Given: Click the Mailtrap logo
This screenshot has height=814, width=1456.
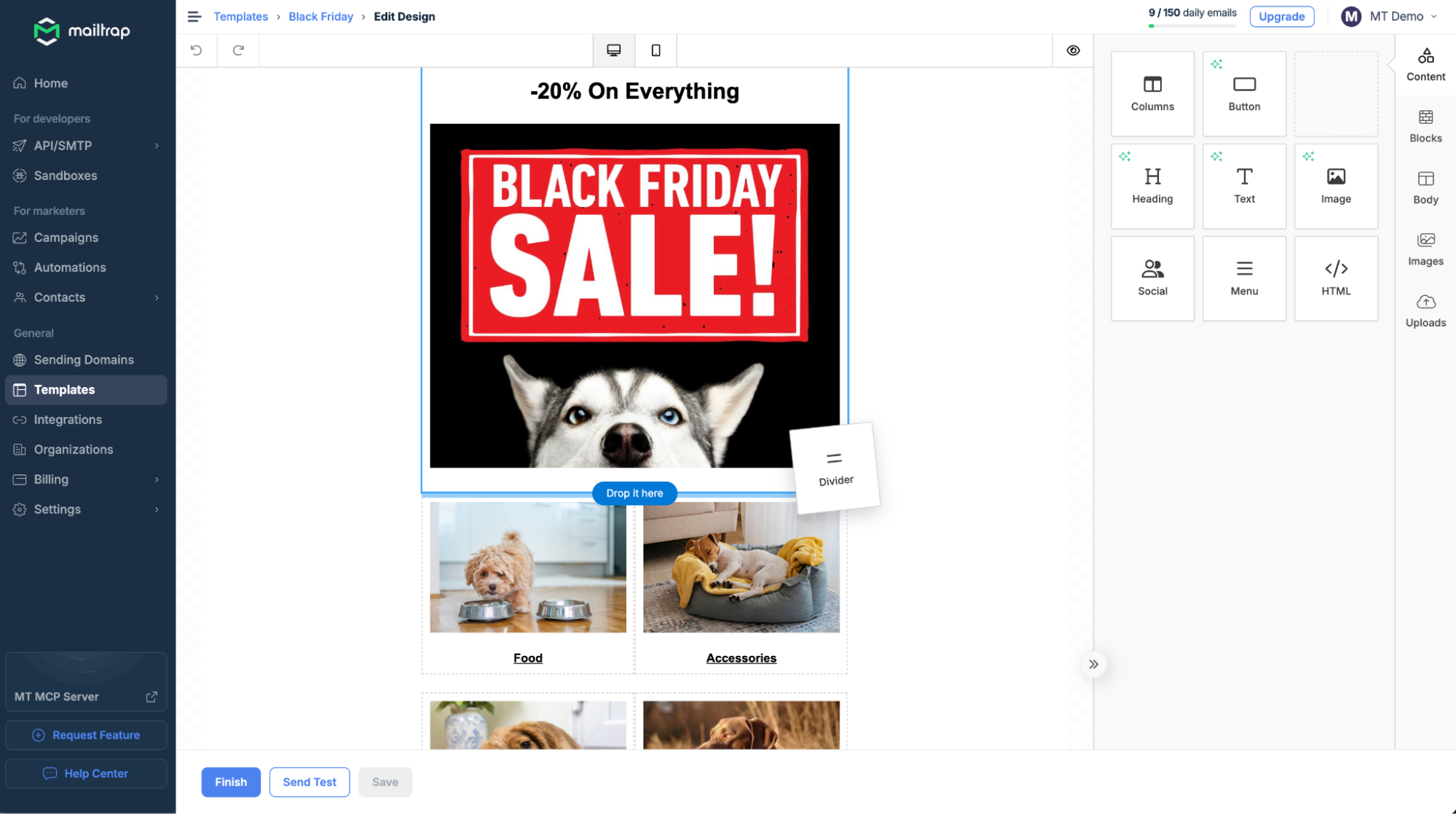Looking at the screenshot, I should click(82, 31).
